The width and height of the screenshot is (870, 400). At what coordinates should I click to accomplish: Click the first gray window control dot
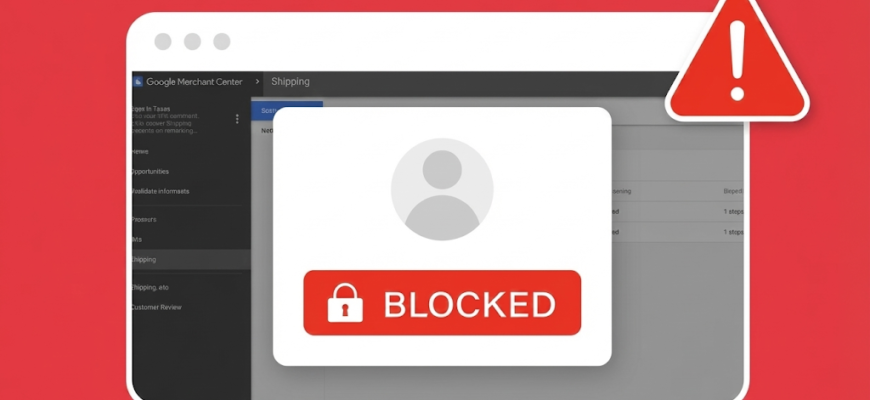pyautogui.click(x=163, y=42)
